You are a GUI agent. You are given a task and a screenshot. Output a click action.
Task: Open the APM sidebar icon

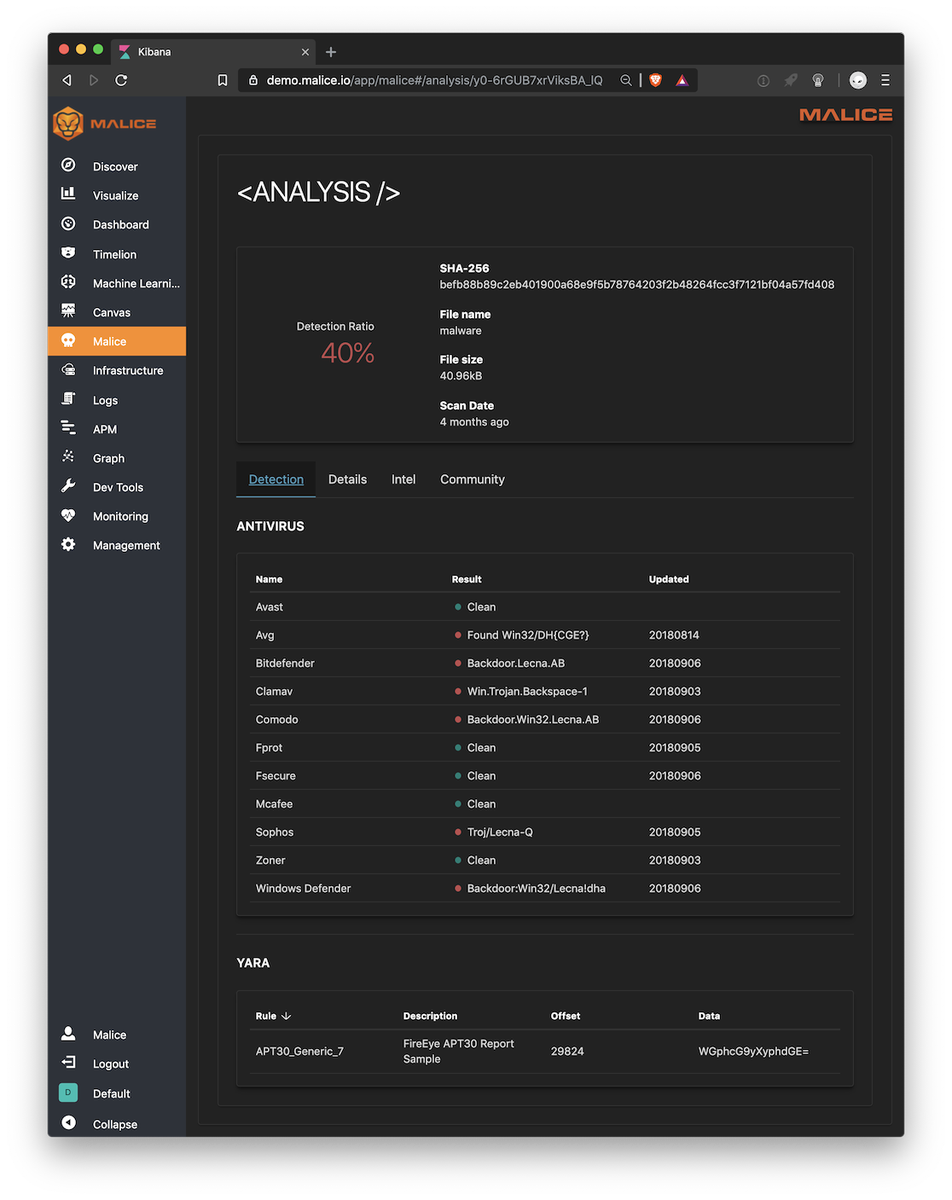point(68,428)
